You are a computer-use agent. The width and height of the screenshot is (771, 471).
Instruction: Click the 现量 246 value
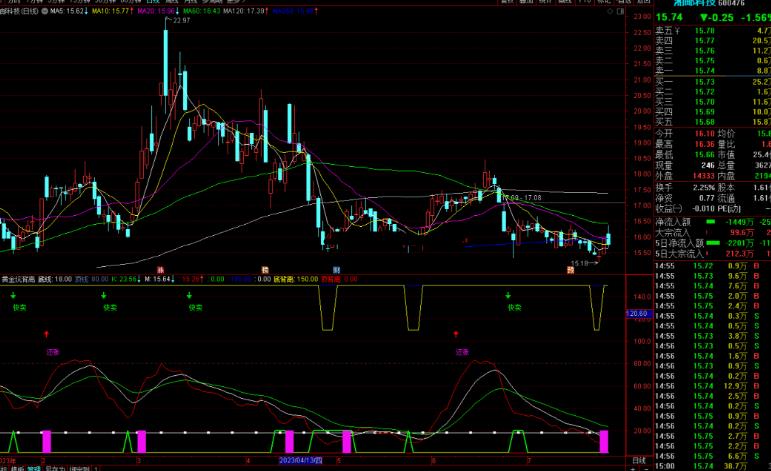coord(708,165)
